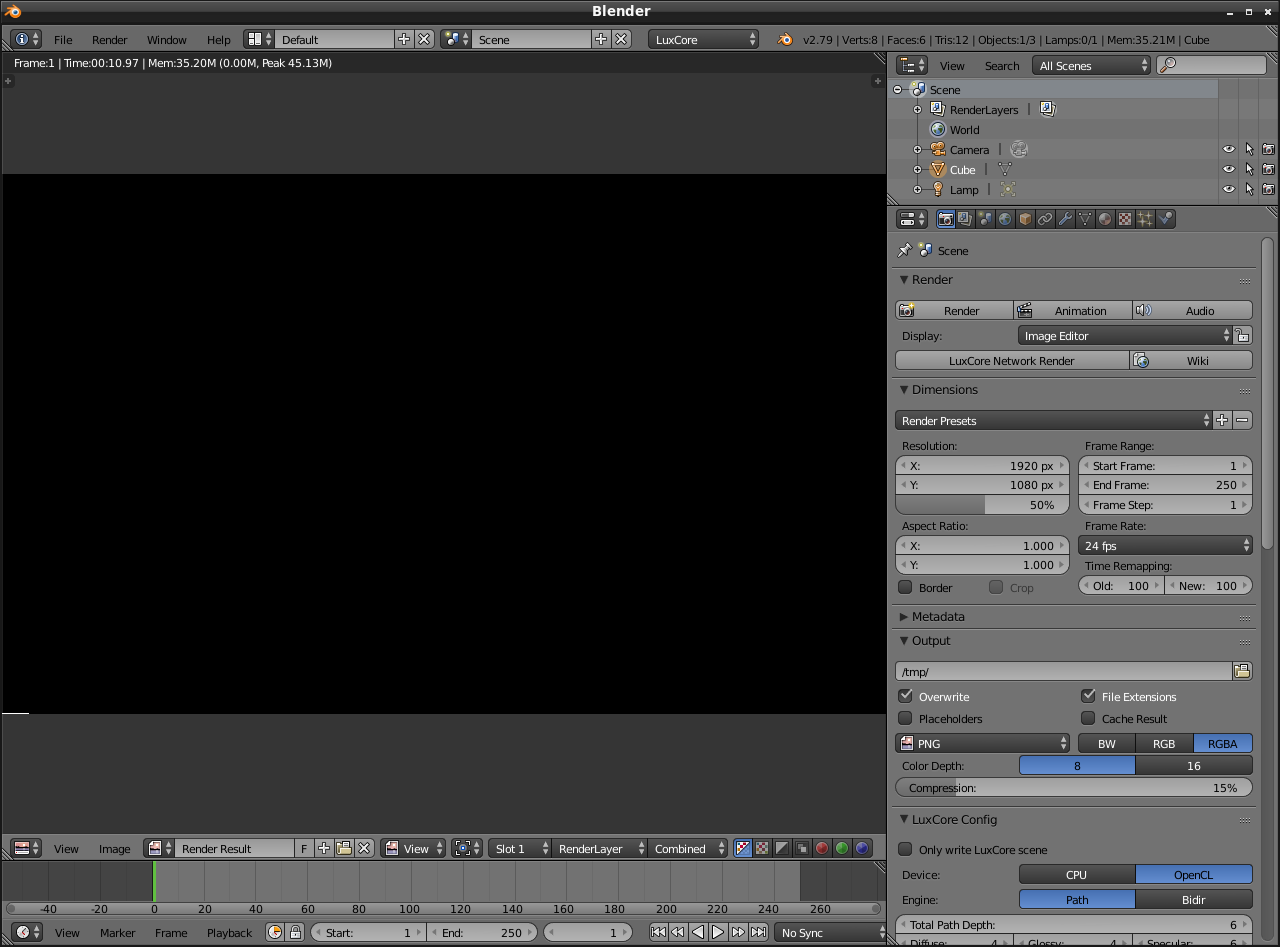Open the Modifiers wrench tab

coord(1065,219)
